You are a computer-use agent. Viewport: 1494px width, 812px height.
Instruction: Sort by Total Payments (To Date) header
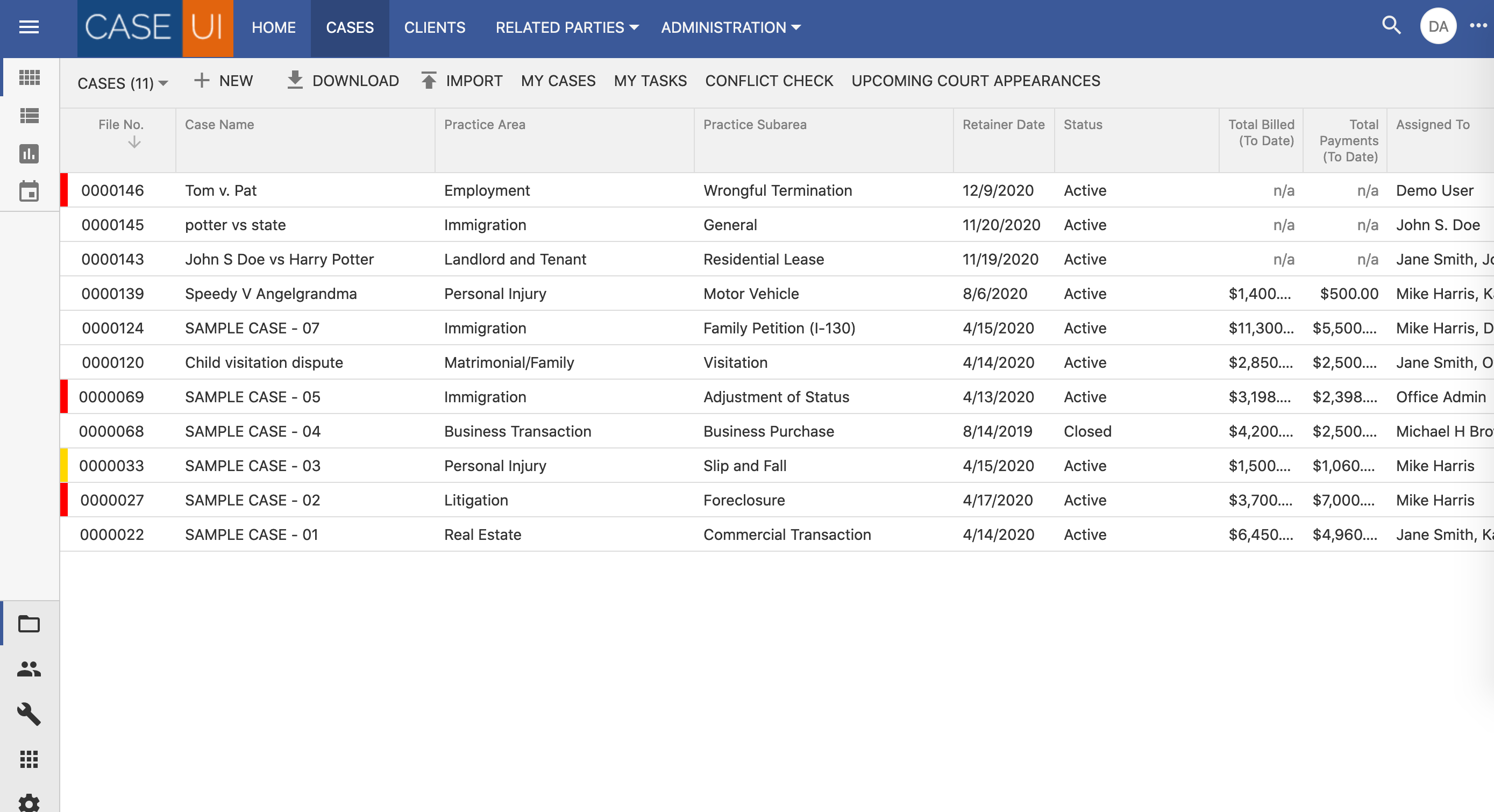click(1348, 140)
